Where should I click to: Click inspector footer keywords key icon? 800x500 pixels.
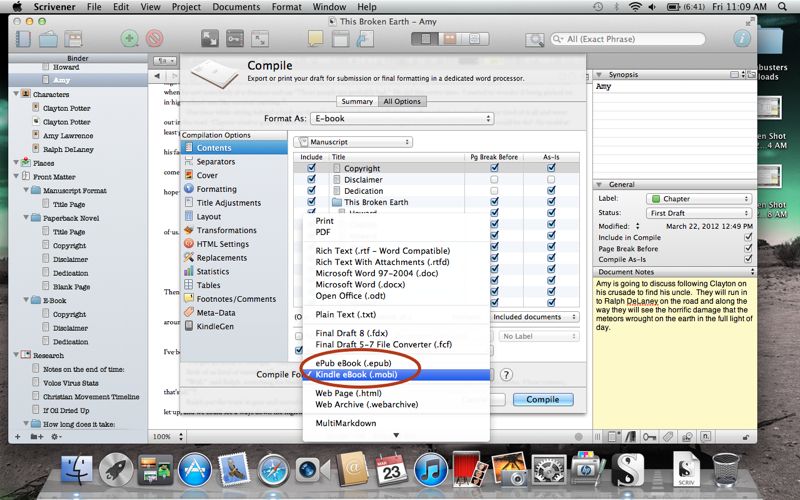(x=649, y=437)
